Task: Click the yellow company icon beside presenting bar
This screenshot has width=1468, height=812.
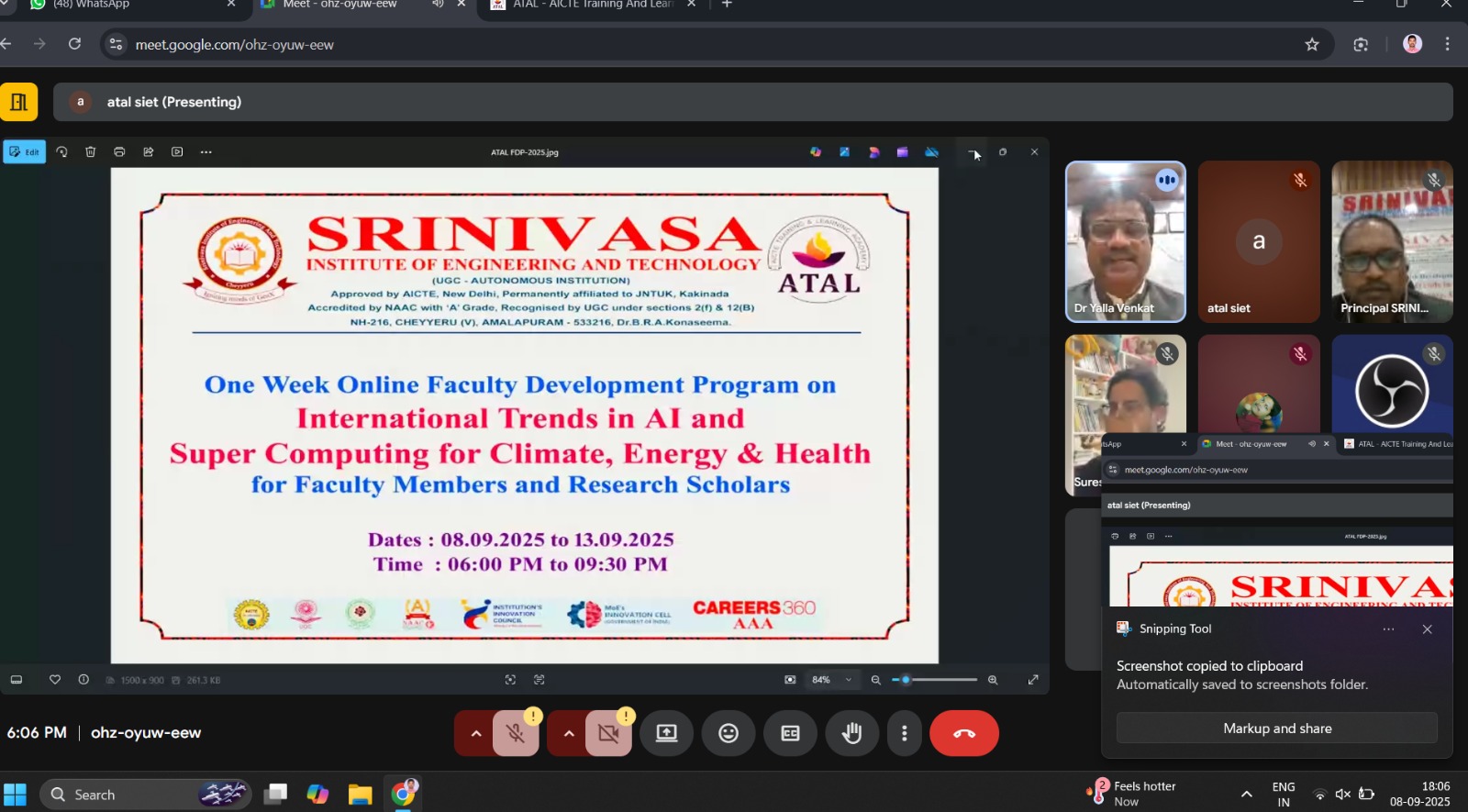Action: point(19,102)
